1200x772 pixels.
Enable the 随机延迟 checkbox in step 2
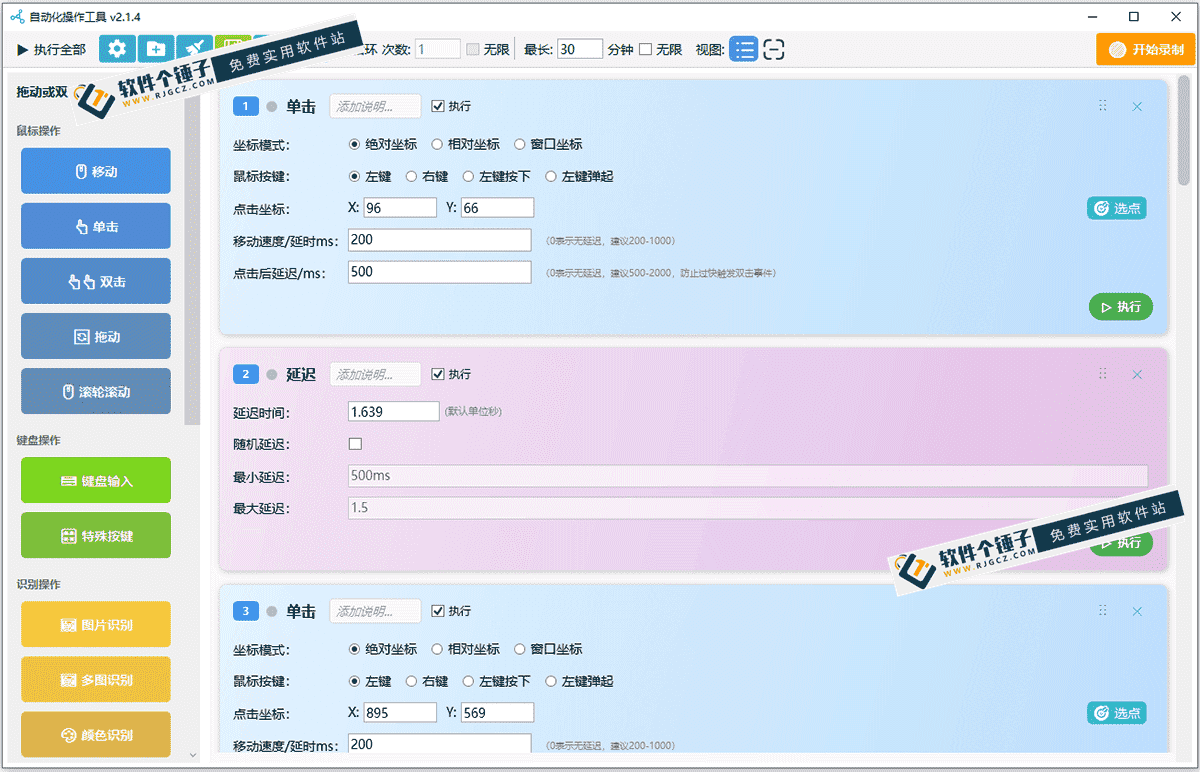(355, 444)
